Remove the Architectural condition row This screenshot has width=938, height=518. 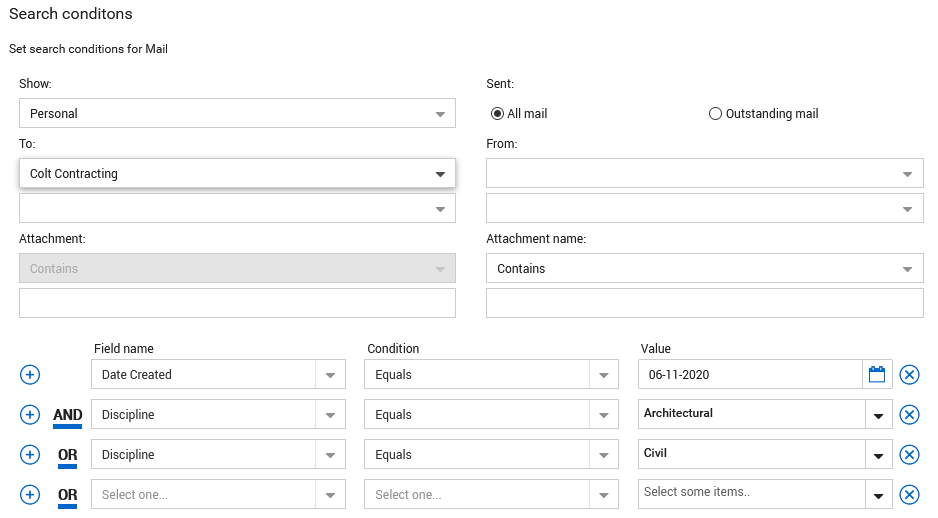[909, 415]
